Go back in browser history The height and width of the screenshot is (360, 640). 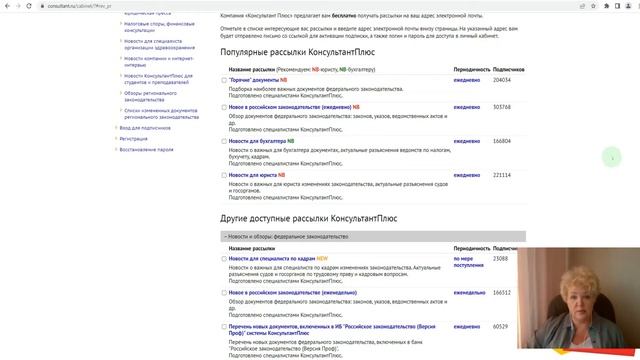[7, 6]
